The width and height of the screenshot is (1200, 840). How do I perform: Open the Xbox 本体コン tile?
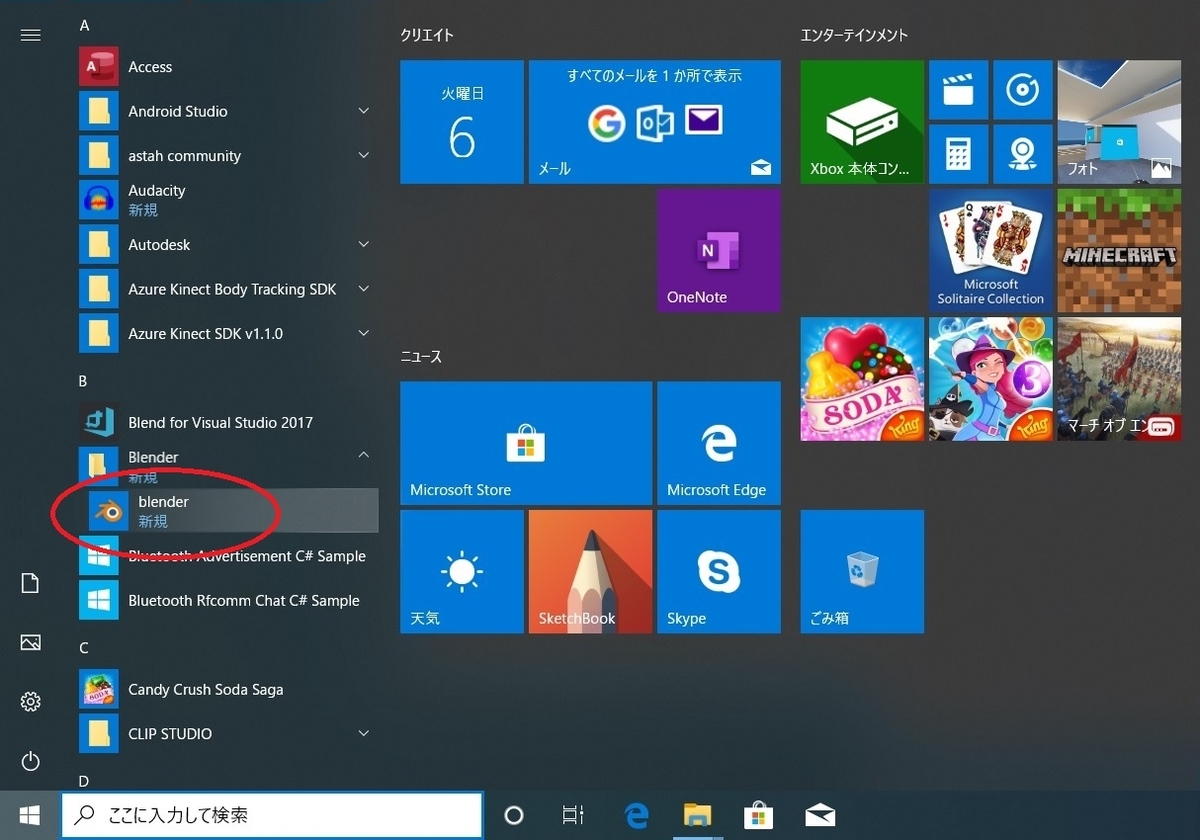862,122
